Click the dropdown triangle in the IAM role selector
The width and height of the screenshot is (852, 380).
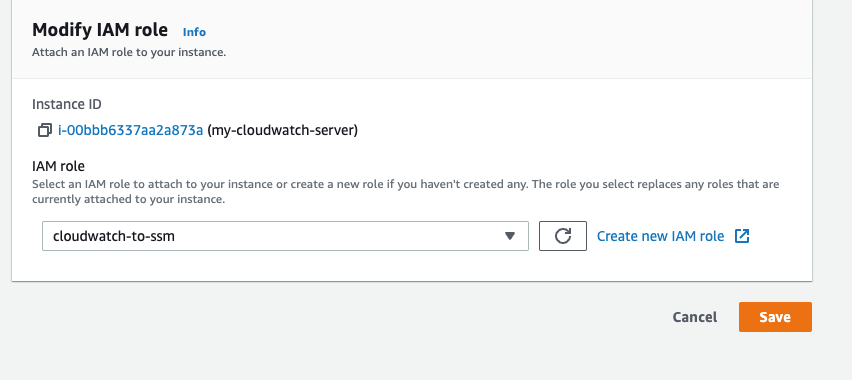[510, 236]
